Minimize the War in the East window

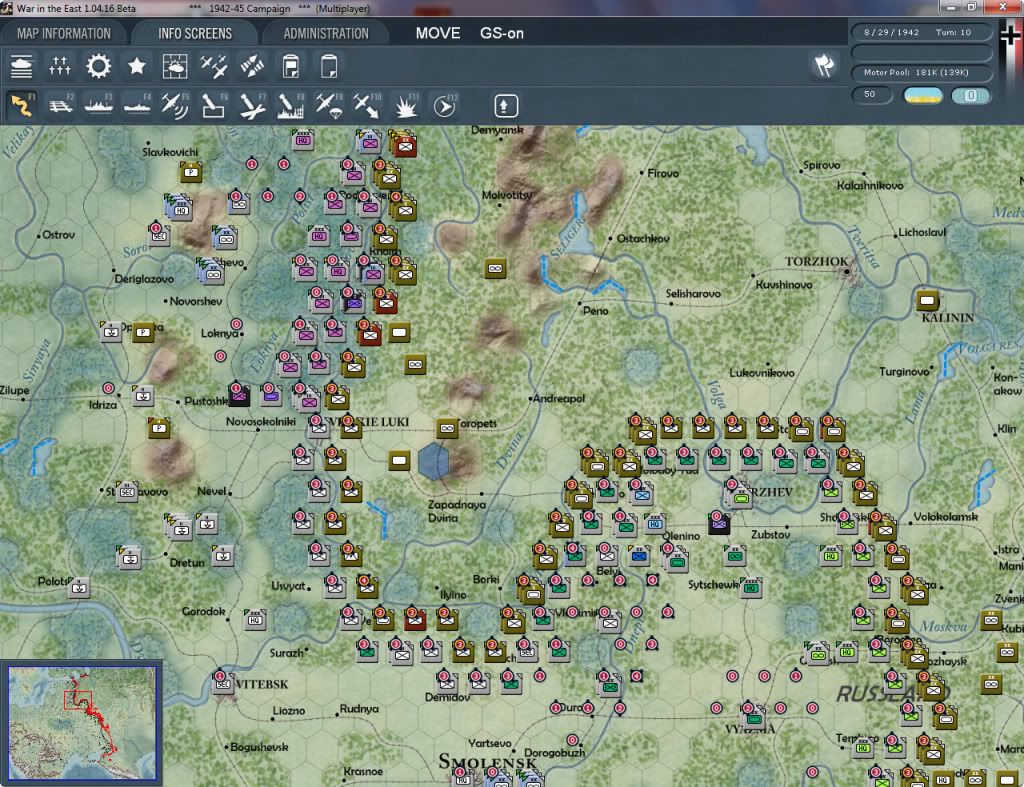click(950, 7)
